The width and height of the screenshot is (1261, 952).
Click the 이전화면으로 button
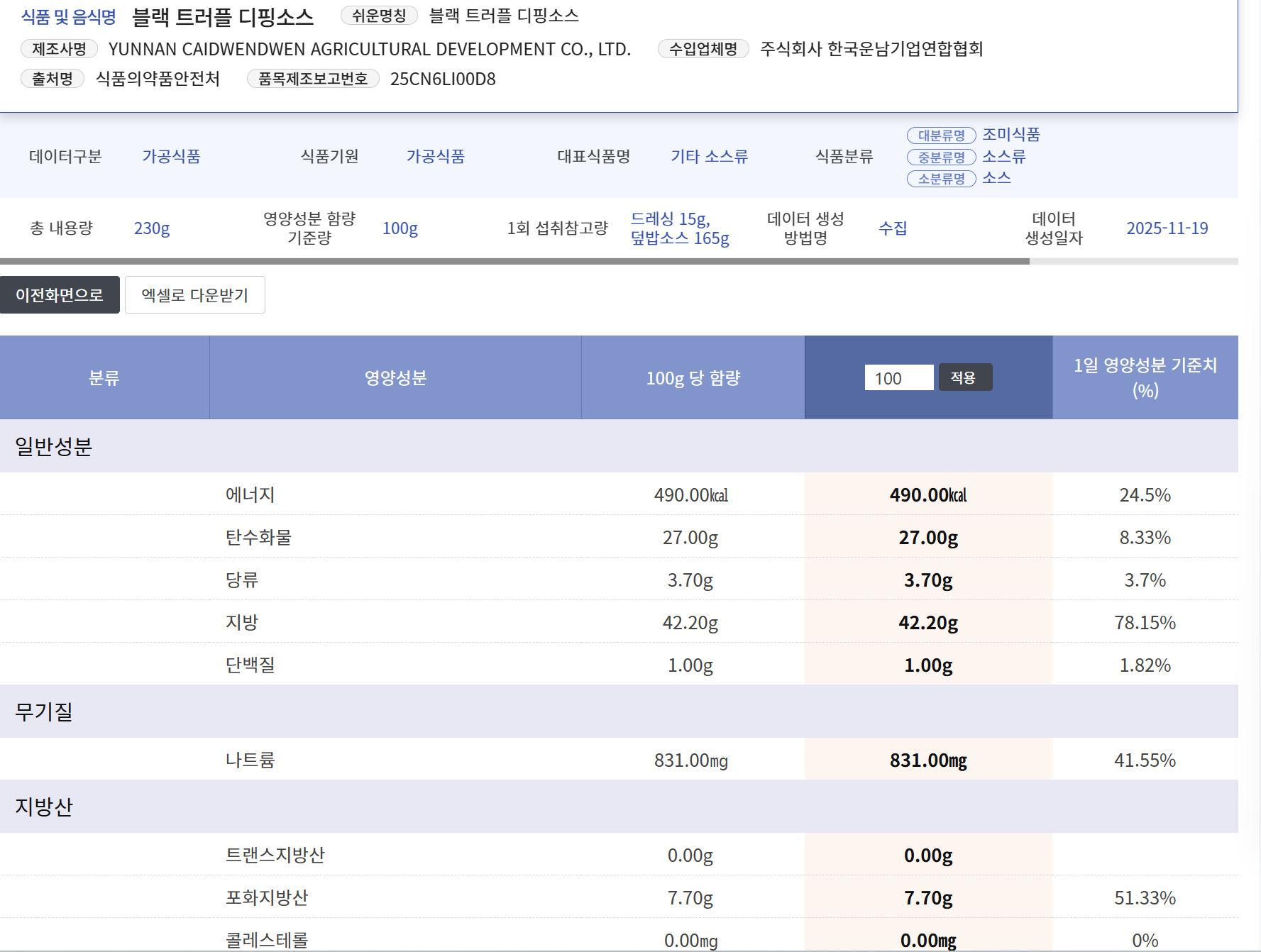60,294
